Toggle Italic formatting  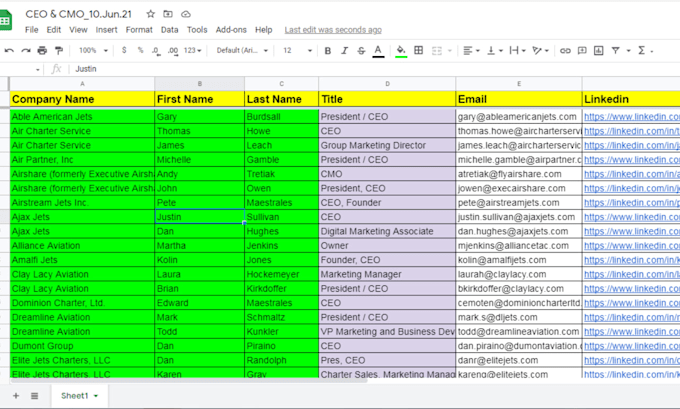click(344, 51)
